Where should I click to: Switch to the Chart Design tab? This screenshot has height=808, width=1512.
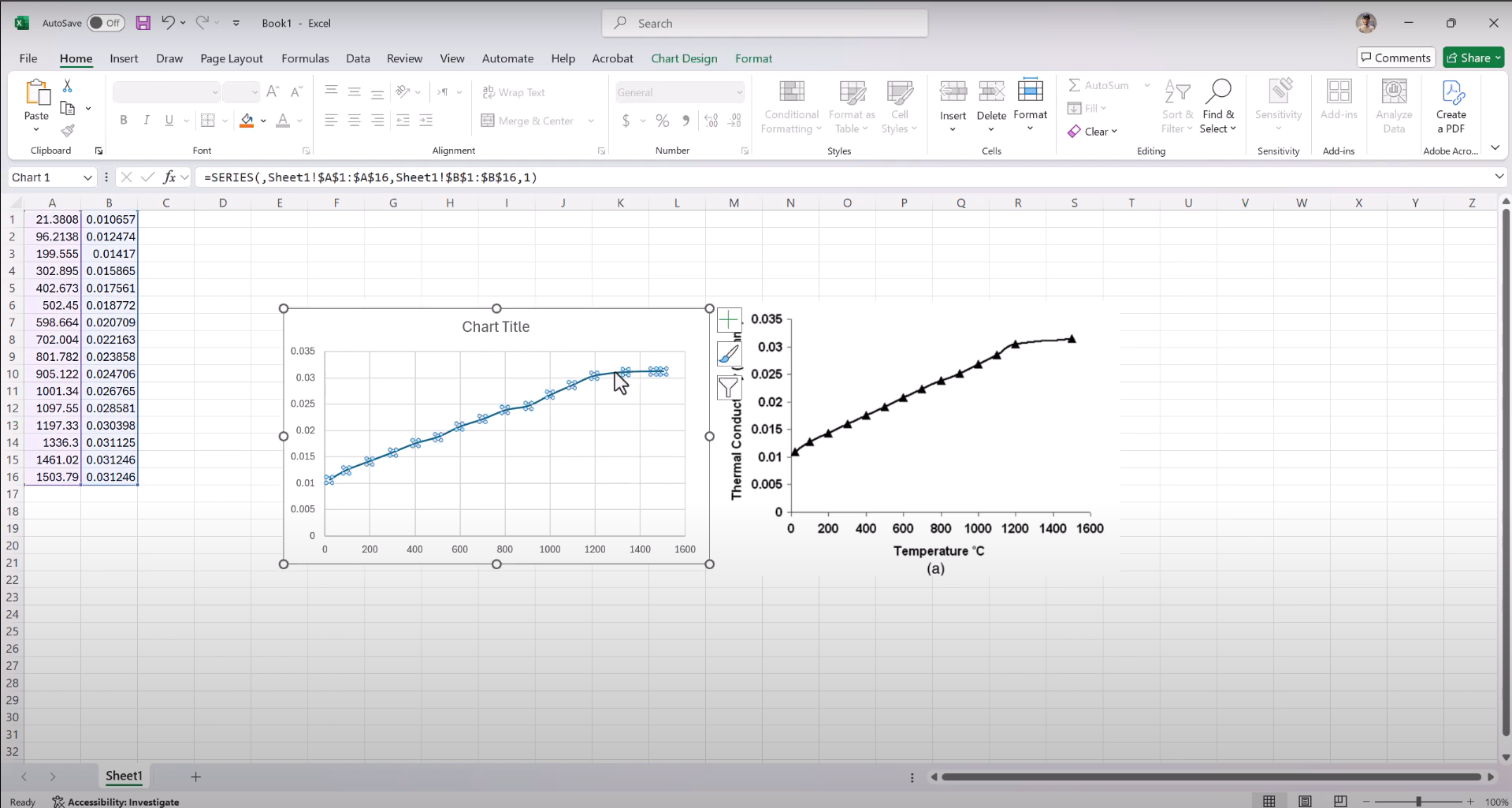[683, 58]
